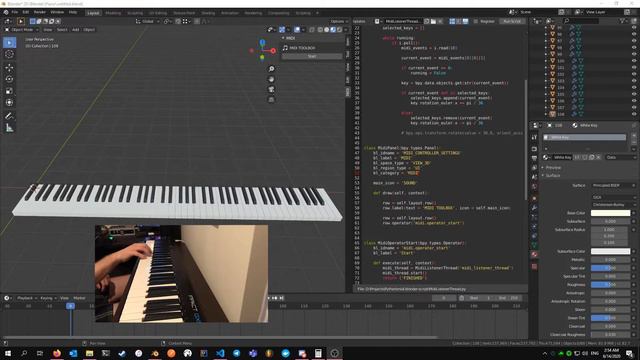The height and width of the screenshot is (360, 640).
Task: Open the File menu
Action: [15, 12]
